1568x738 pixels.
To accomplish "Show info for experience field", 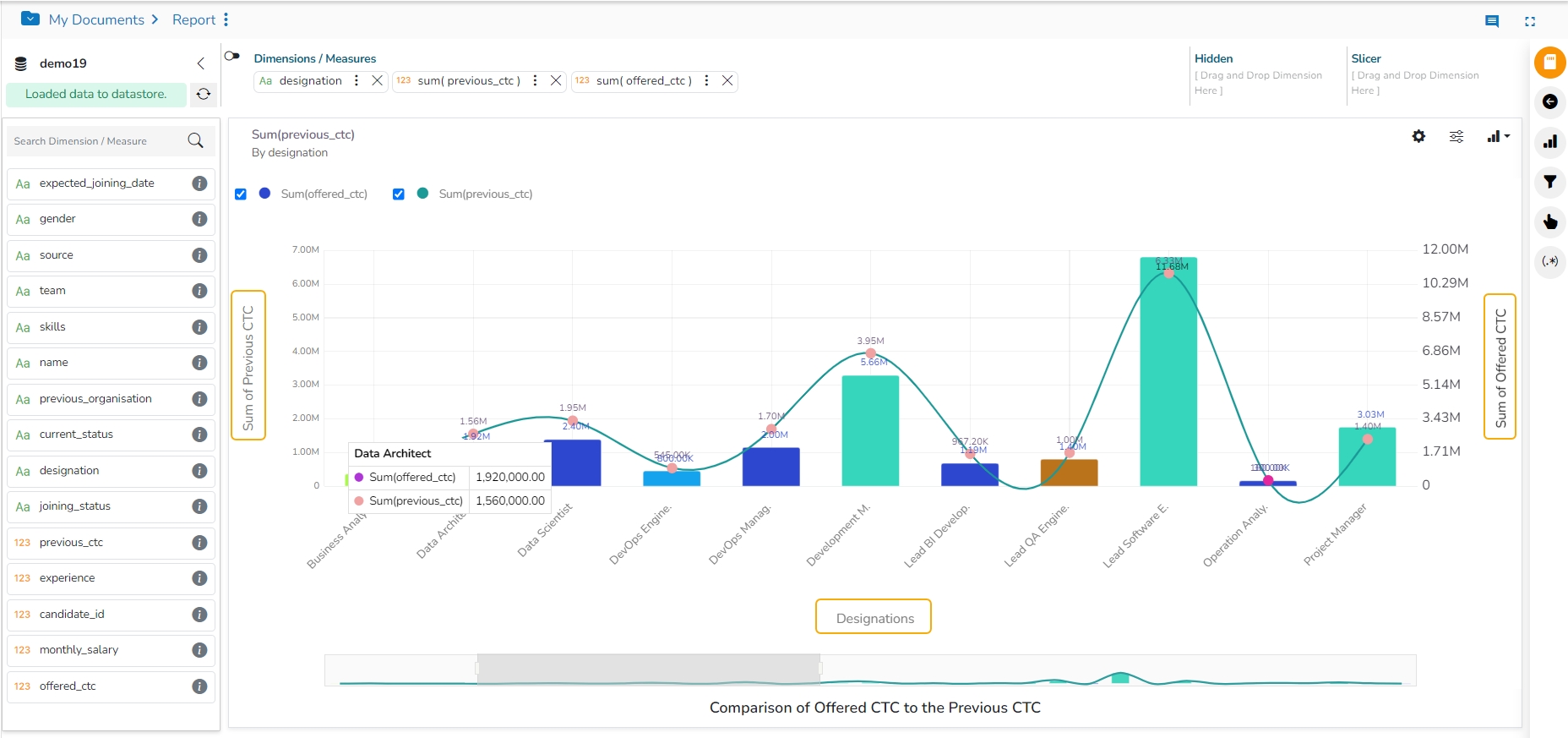I will [x=199, y=578].
